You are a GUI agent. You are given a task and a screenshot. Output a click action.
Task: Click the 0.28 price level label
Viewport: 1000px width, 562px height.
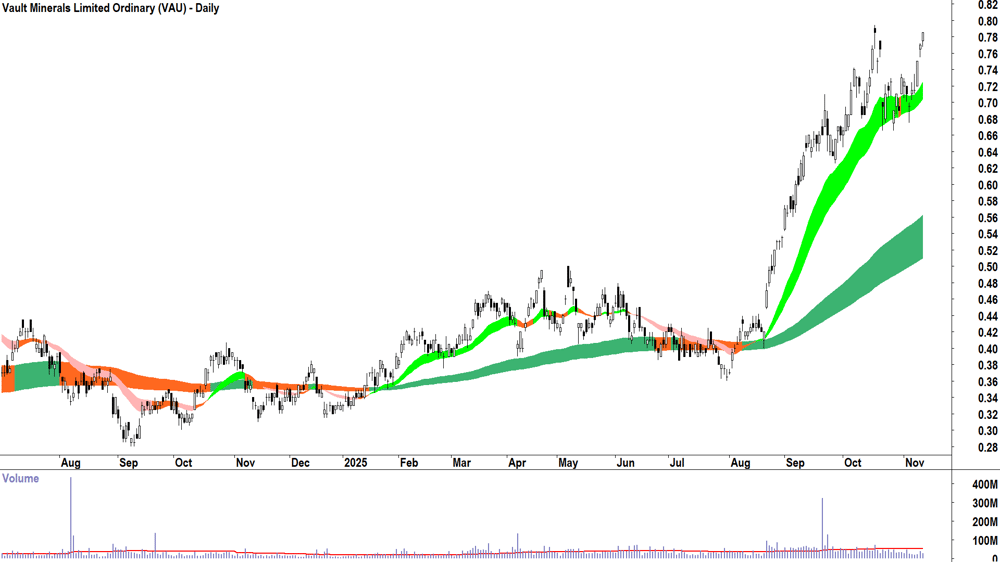(x=987, y=448)
